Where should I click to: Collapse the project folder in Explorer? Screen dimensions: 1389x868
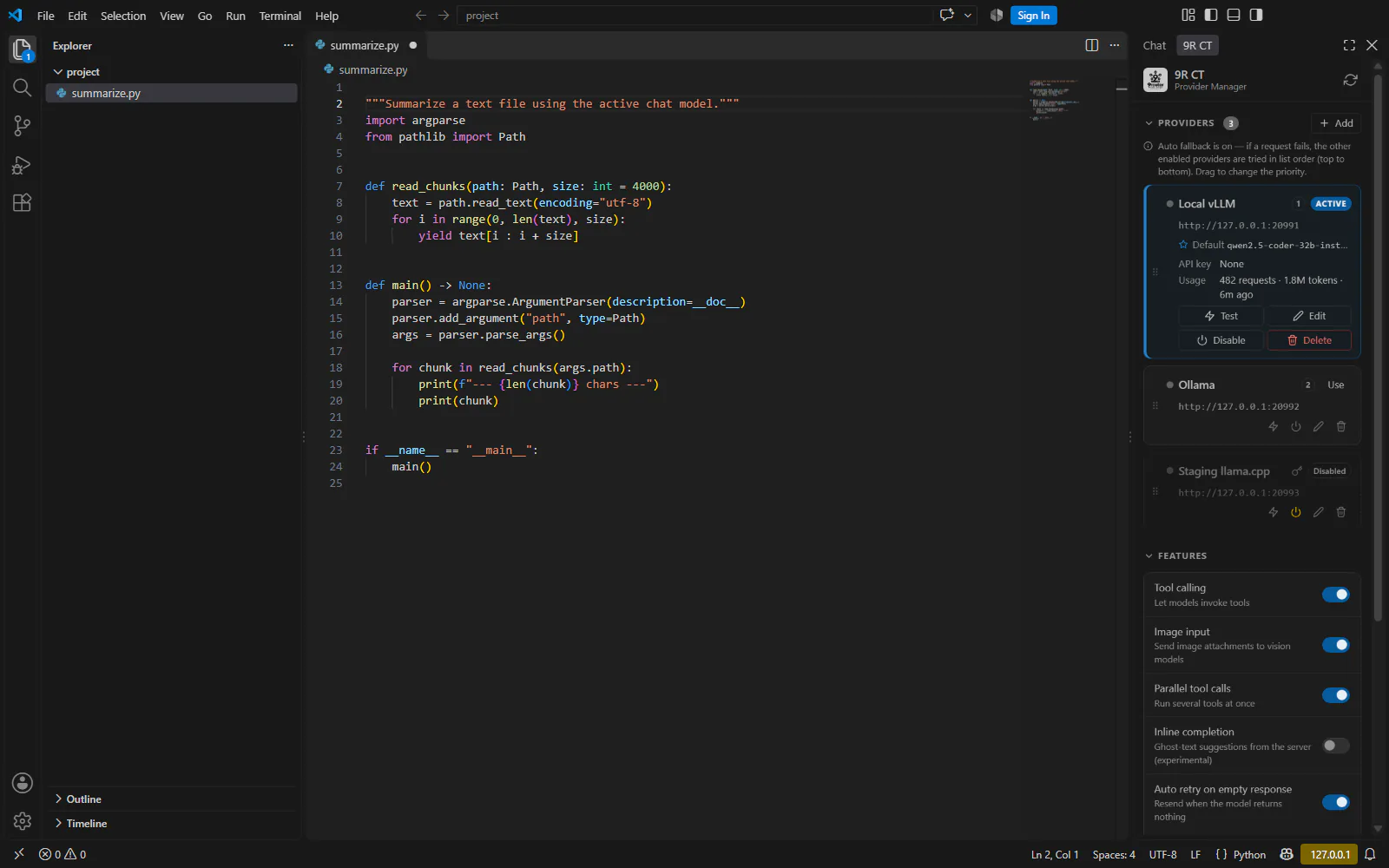click(x=172, y=72)
